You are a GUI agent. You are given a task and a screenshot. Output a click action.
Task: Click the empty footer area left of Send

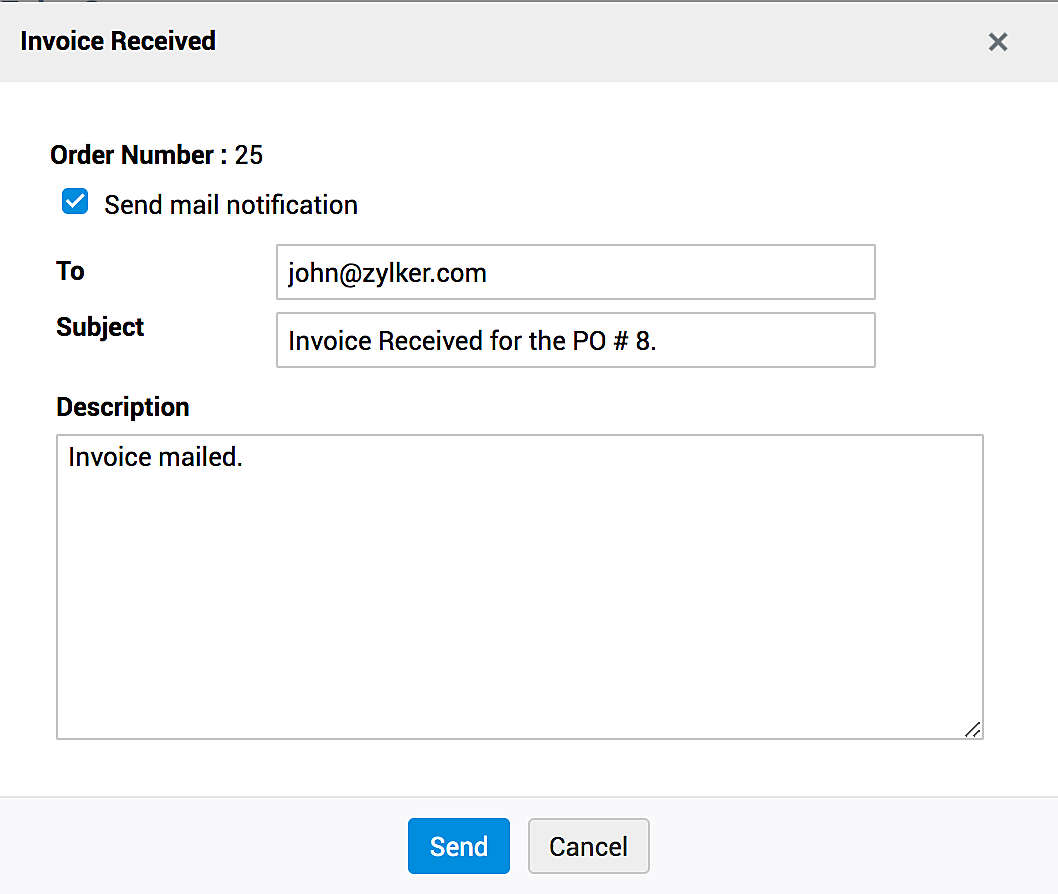click(200, 846)
